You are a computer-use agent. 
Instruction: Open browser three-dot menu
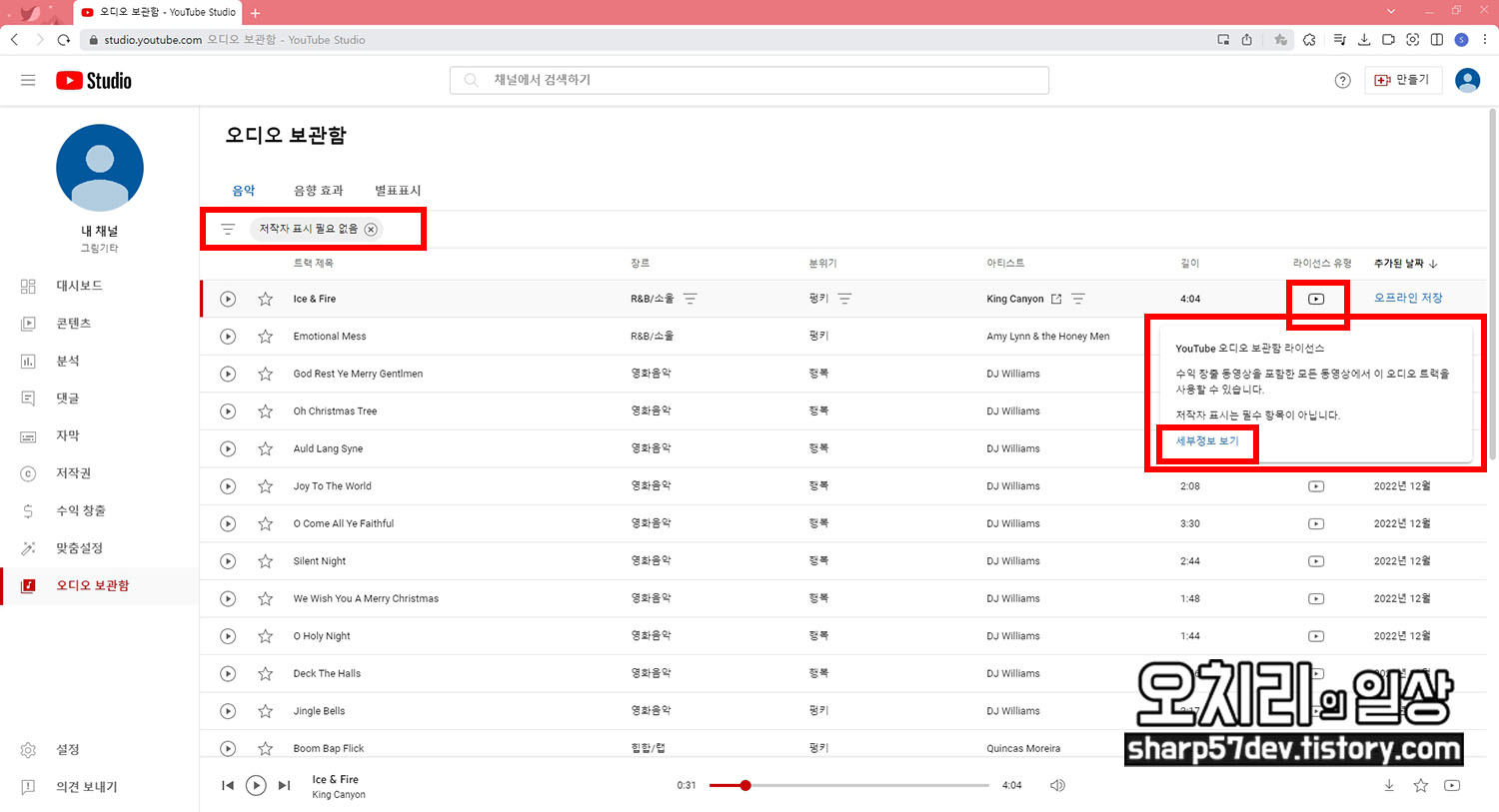coord(1485,40)
